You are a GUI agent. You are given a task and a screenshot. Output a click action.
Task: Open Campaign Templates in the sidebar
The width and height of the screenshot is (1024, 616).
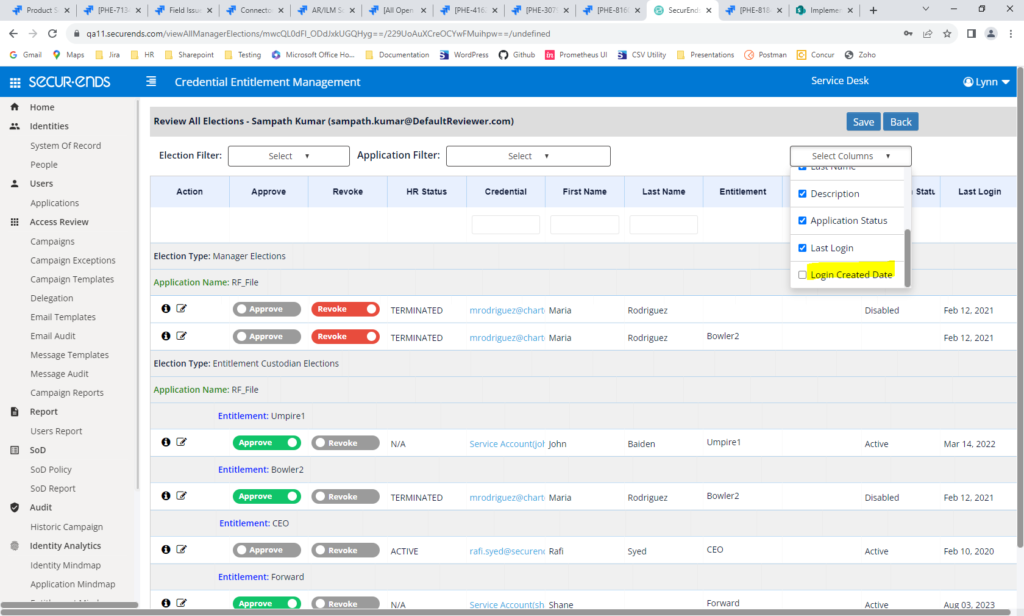(72, 279)
